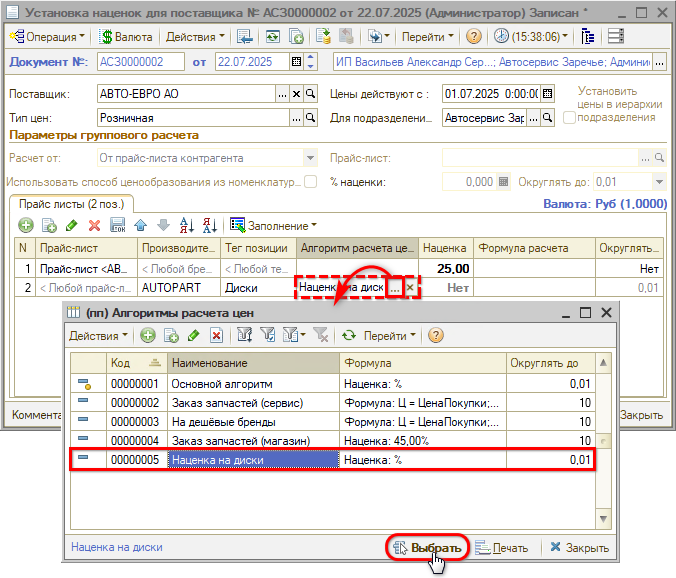Click the red delete-row icon in price lists toolbar
Image resolution: width=676 pixels, height=578 pixels.
(96, 224)
